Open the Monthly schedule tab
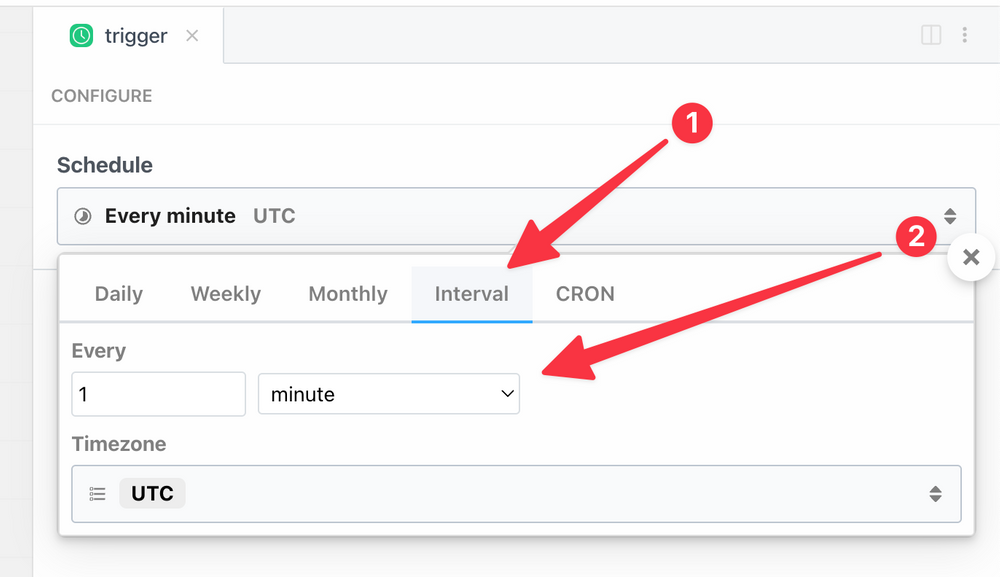The height and width of the screenshot is (577, 1000). (x=348, y=294)
